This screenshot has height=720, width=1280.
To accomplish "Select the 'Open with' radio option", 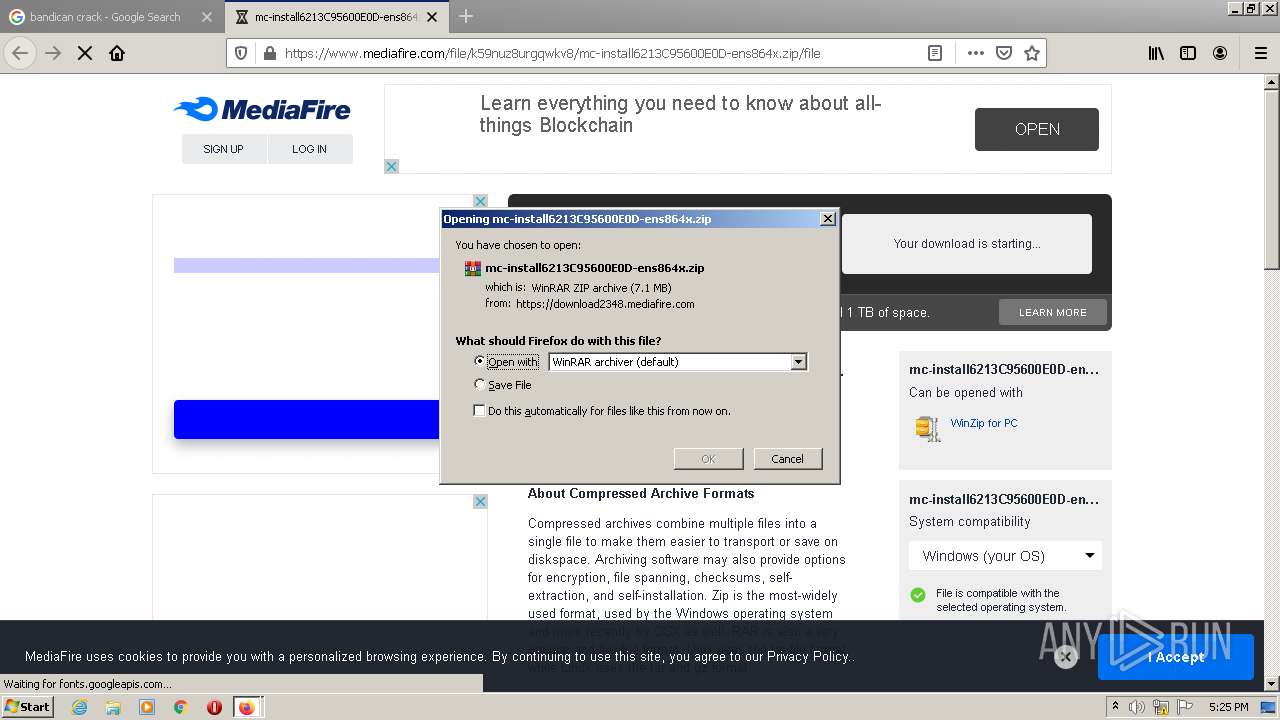I will (x=480, y=361).
